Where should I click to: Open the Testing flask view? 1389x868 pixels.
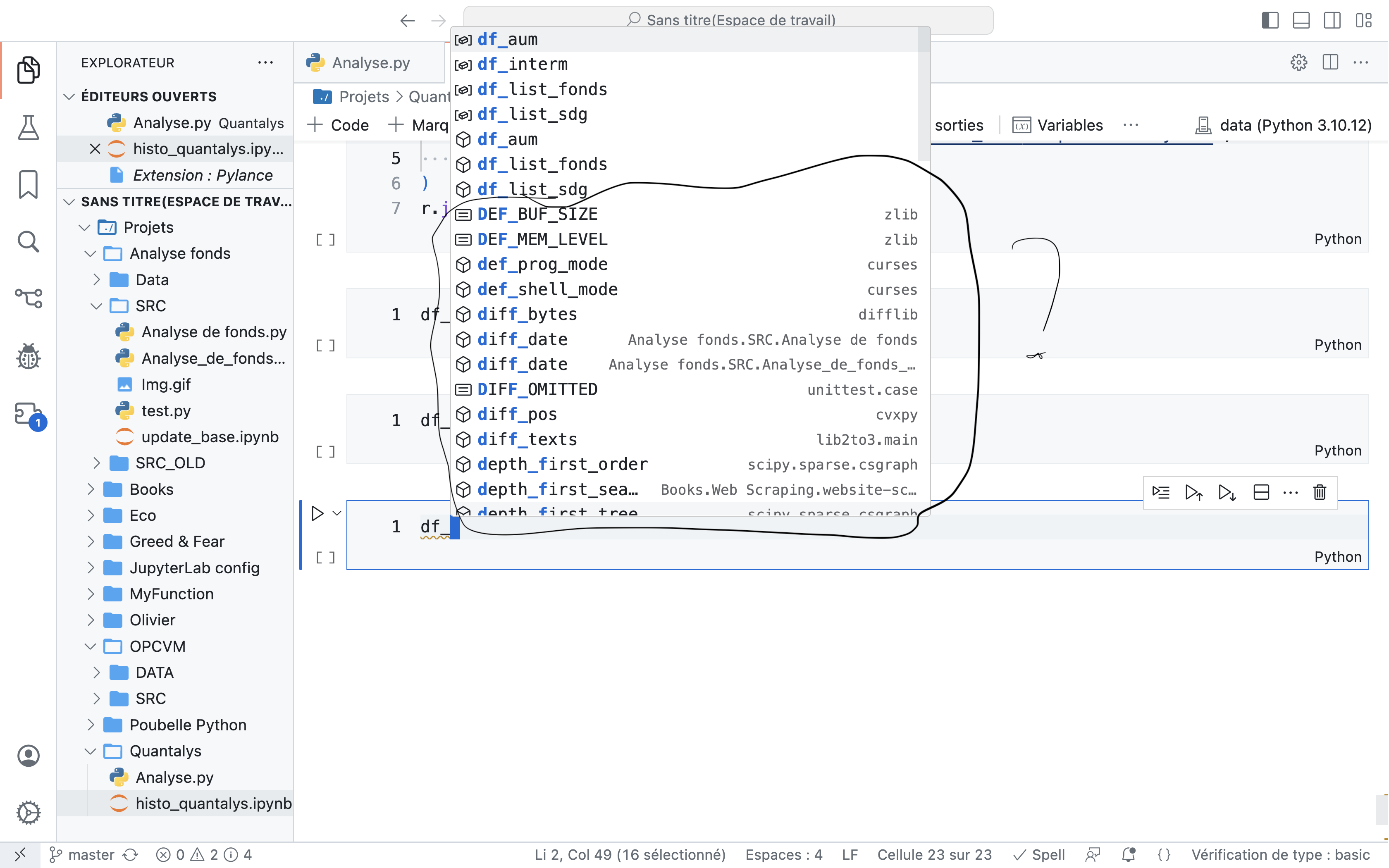28,127
